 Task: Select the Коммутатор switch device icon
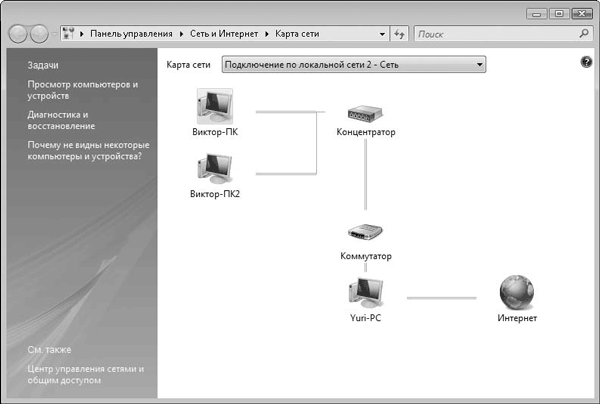(366, 235)
